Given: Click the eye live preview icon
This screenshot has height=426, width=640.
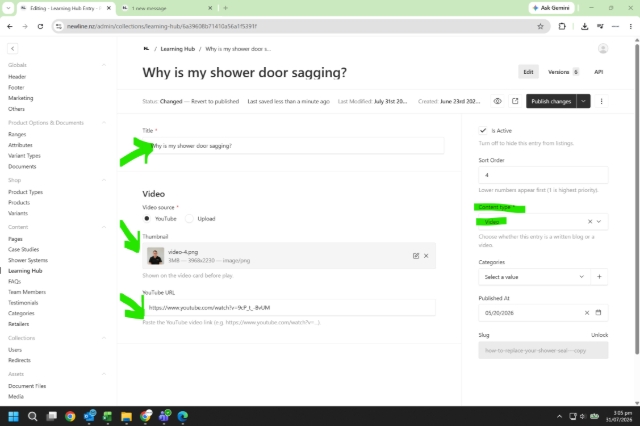Looking at the screenshot, I should pyautogui.click(x=497, y=101).
